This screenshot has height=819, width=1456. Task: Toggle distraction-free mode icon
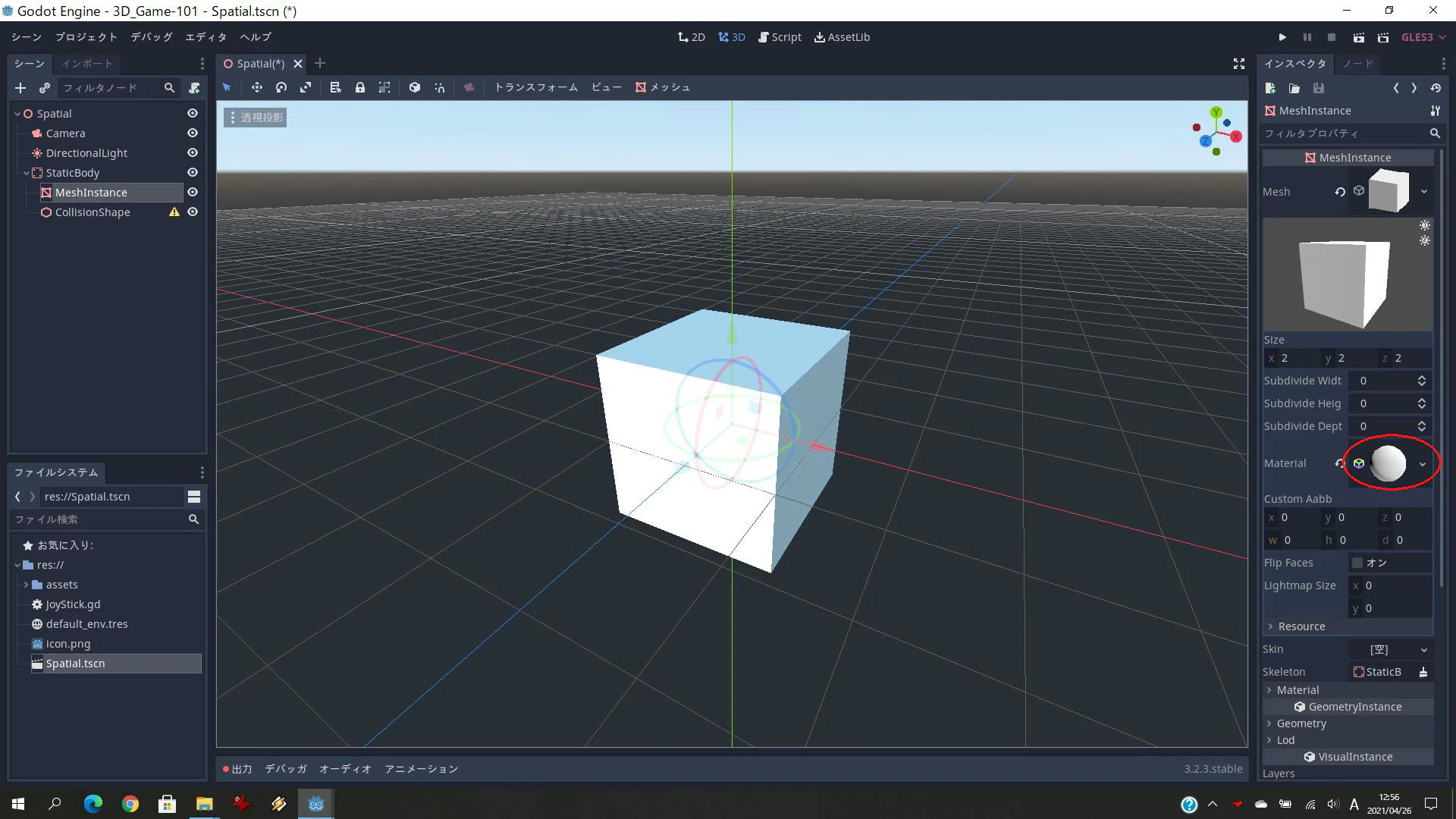point(1239,64)
